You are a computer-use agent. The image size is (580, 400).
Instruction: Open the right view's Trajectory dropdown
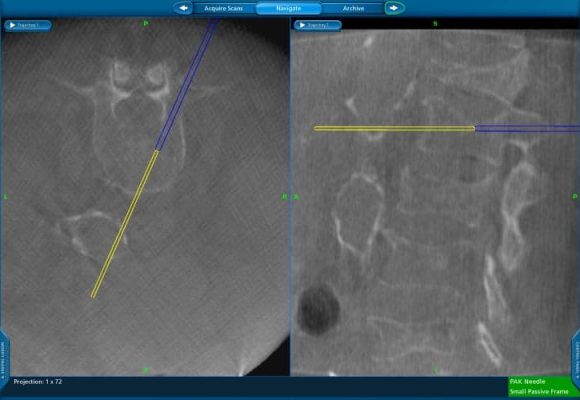318,25
